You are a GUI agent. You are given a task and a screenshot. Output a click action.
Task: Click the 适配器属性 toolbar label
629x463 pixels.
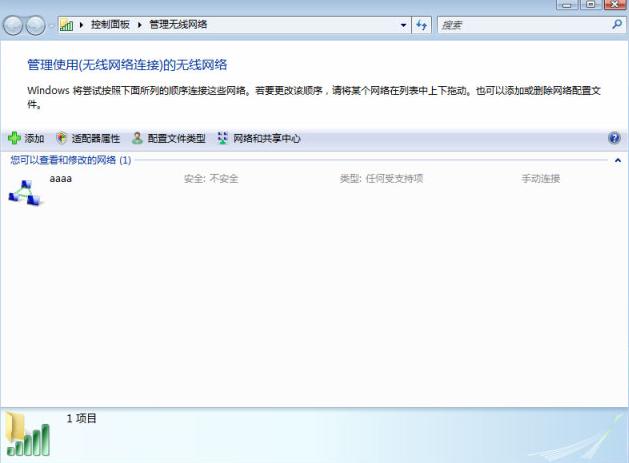click(x=96, y=138)
